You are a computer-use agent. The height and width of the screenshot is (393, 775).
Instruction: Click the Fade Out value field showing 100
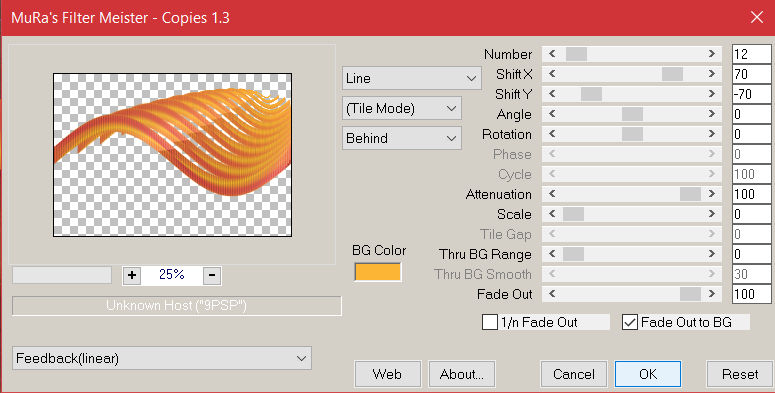tap(751, 294)
